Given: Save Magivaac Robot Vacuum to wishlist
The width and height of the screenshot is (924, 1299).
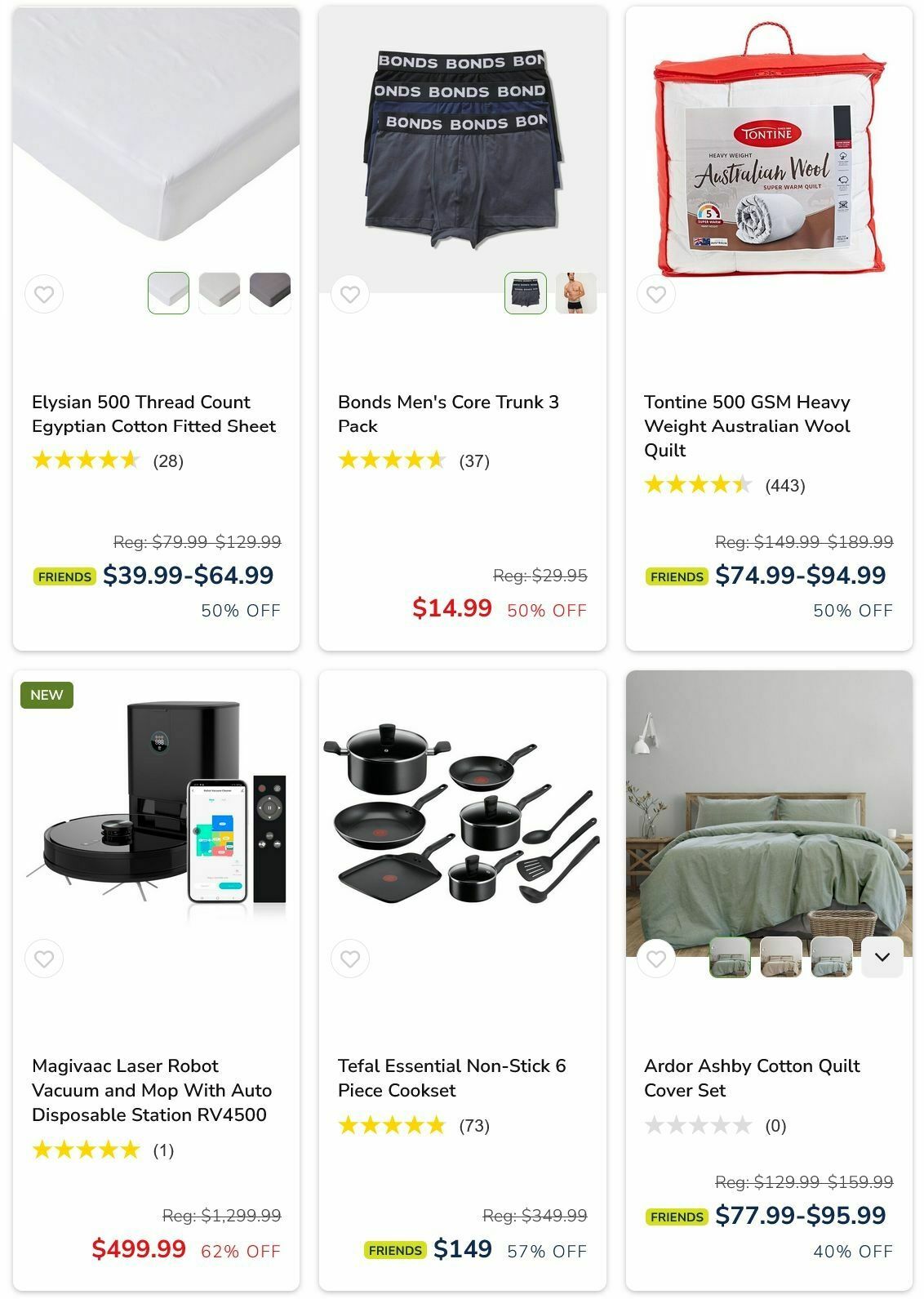Looking at the screenshot, I should point(44,959).
